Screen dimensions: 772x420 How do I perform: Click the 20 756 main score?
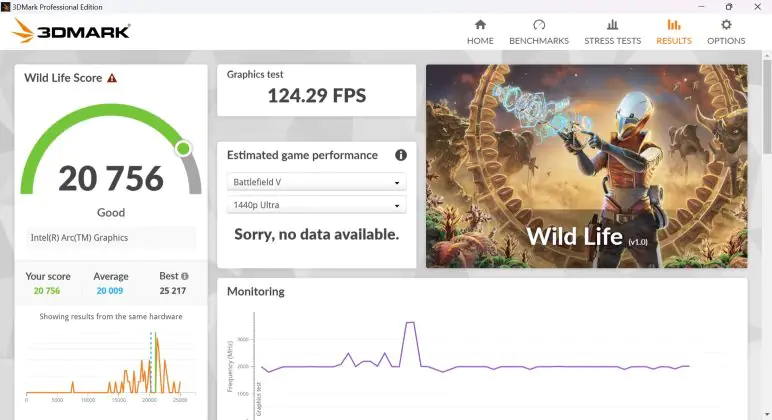pos(111,178)
